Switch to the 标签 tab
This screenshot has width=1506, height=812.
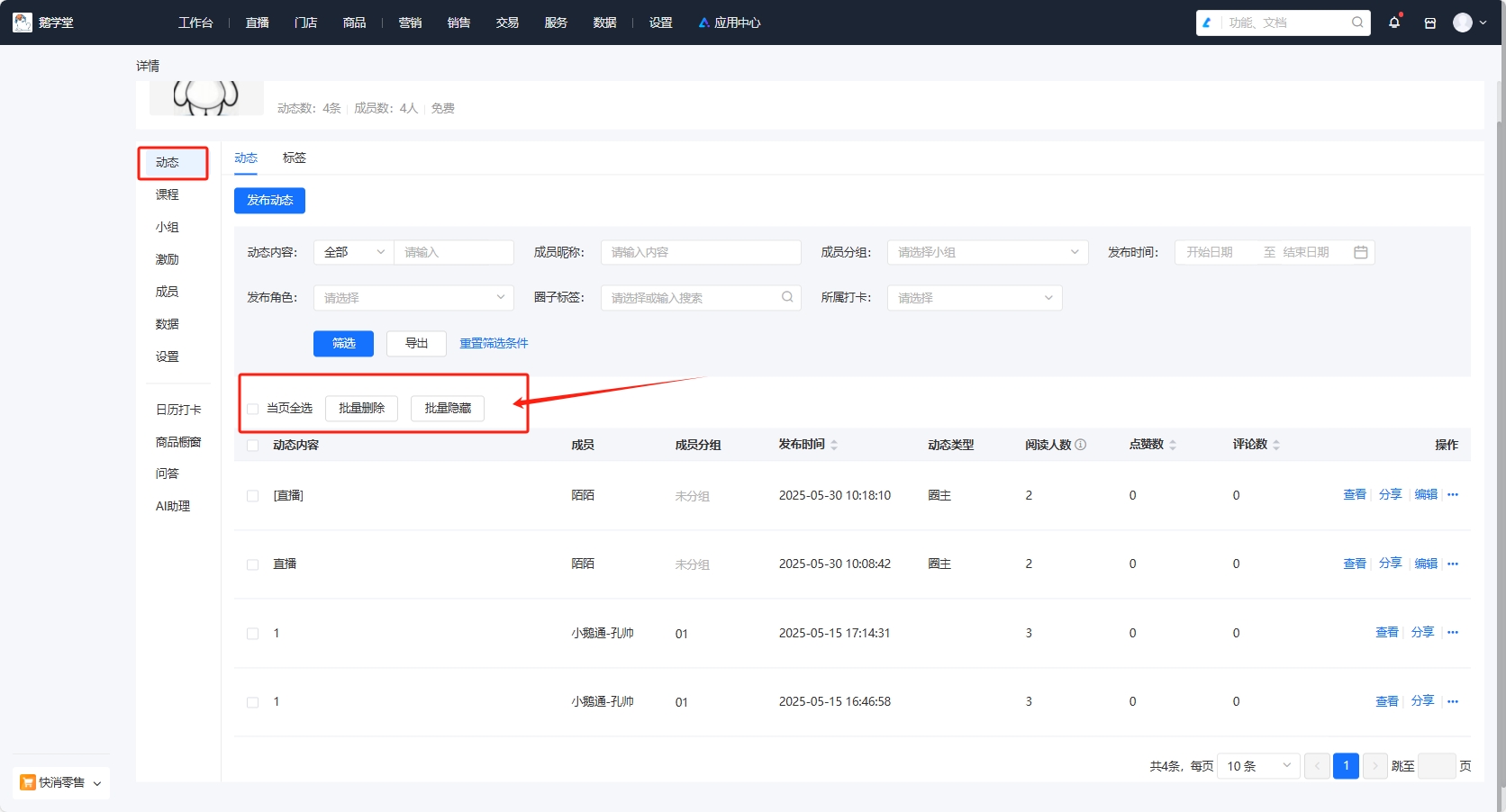294,158
